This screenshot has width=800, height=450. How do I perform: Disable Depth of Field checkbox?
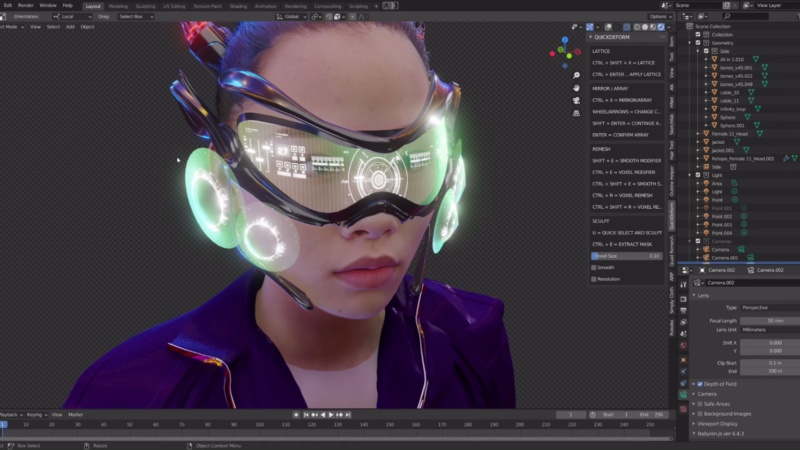[x=700, y=384]
